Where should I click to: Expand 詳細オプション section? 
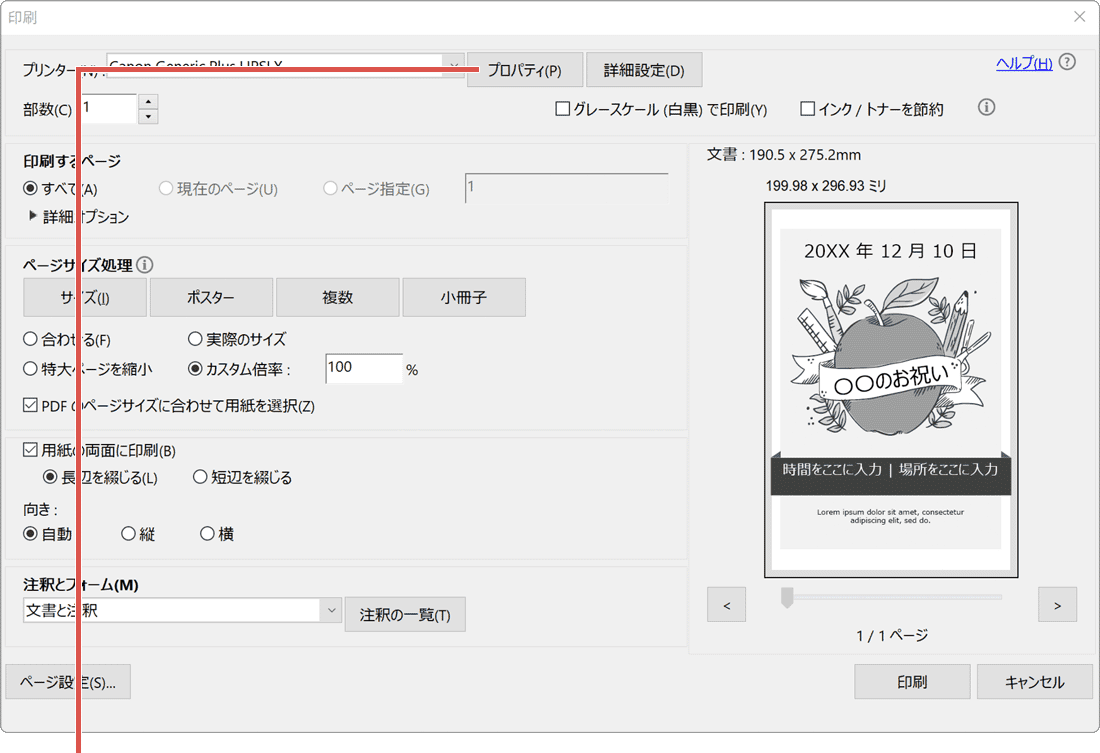point(31,217)
